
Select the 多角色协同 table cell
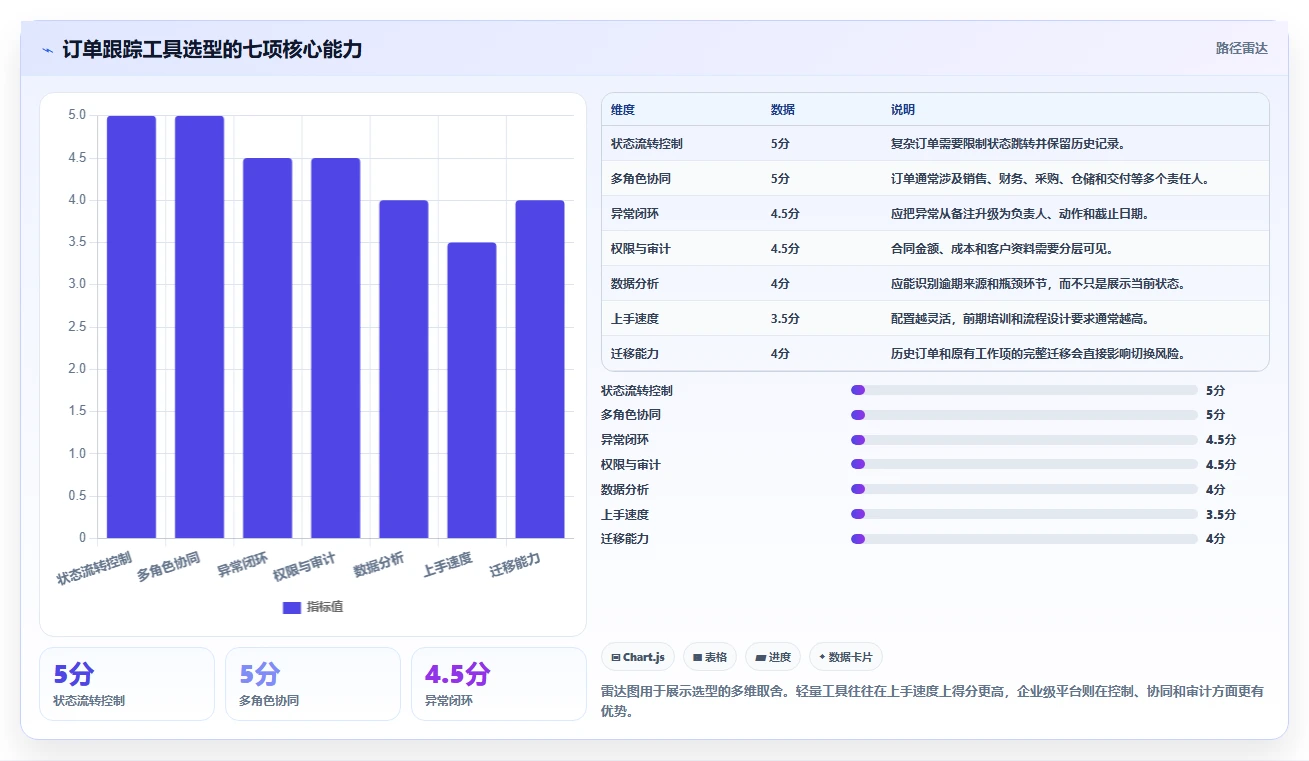pos(641,179)
